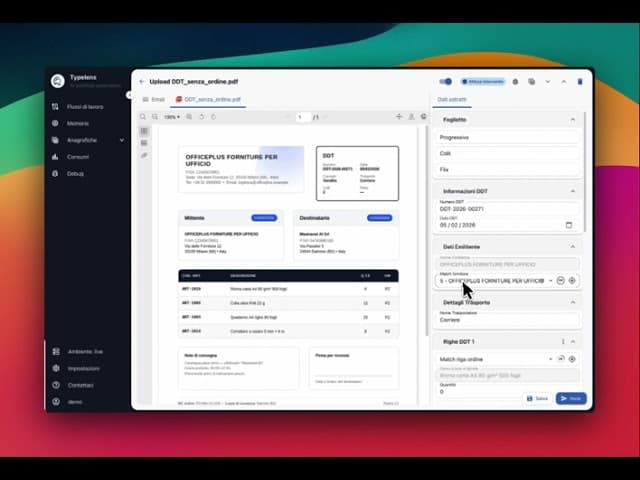
Task: Click the Progressivo field
Action: pyautogui.click(x=507, y=137)
